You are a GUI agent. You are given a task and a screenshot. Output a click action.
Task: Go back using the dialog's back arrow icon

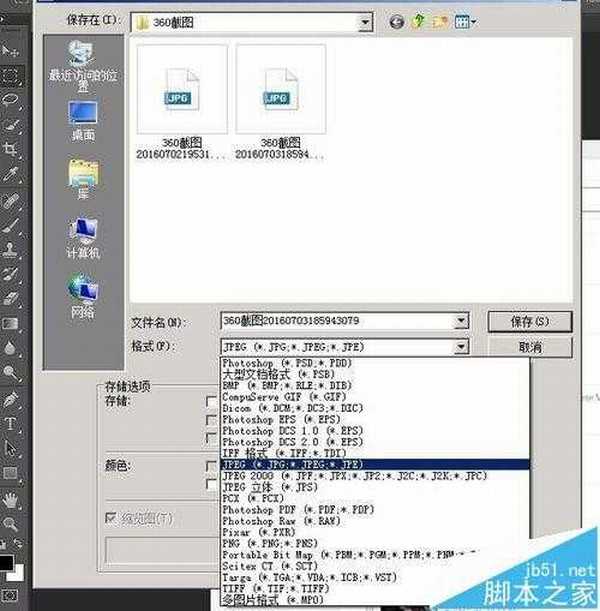click(x=397, y=22)
